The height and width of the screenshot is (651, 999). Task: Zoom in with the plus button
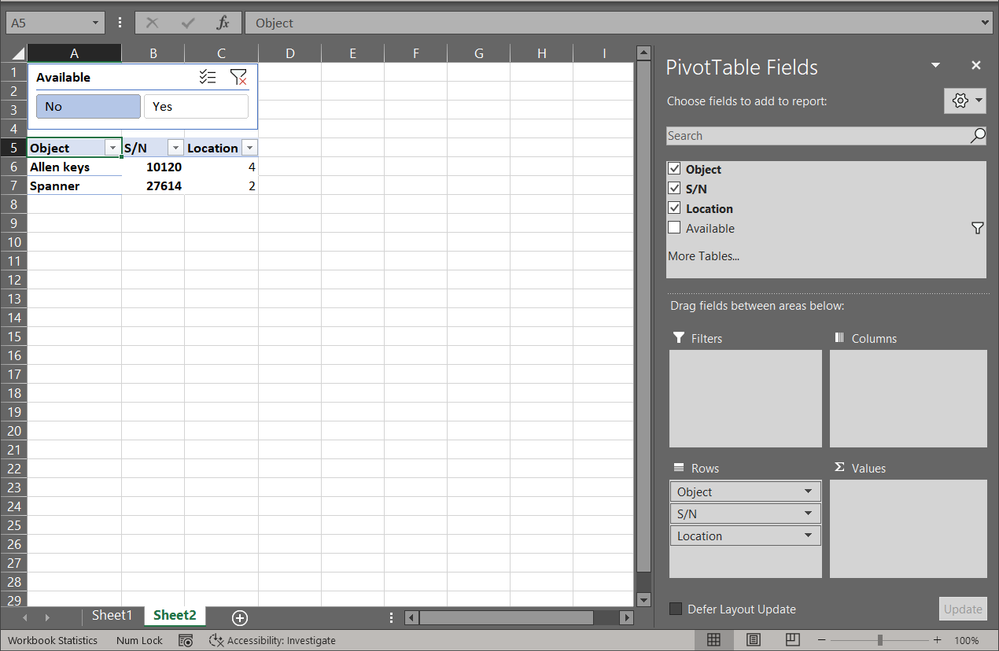(937, 640)
